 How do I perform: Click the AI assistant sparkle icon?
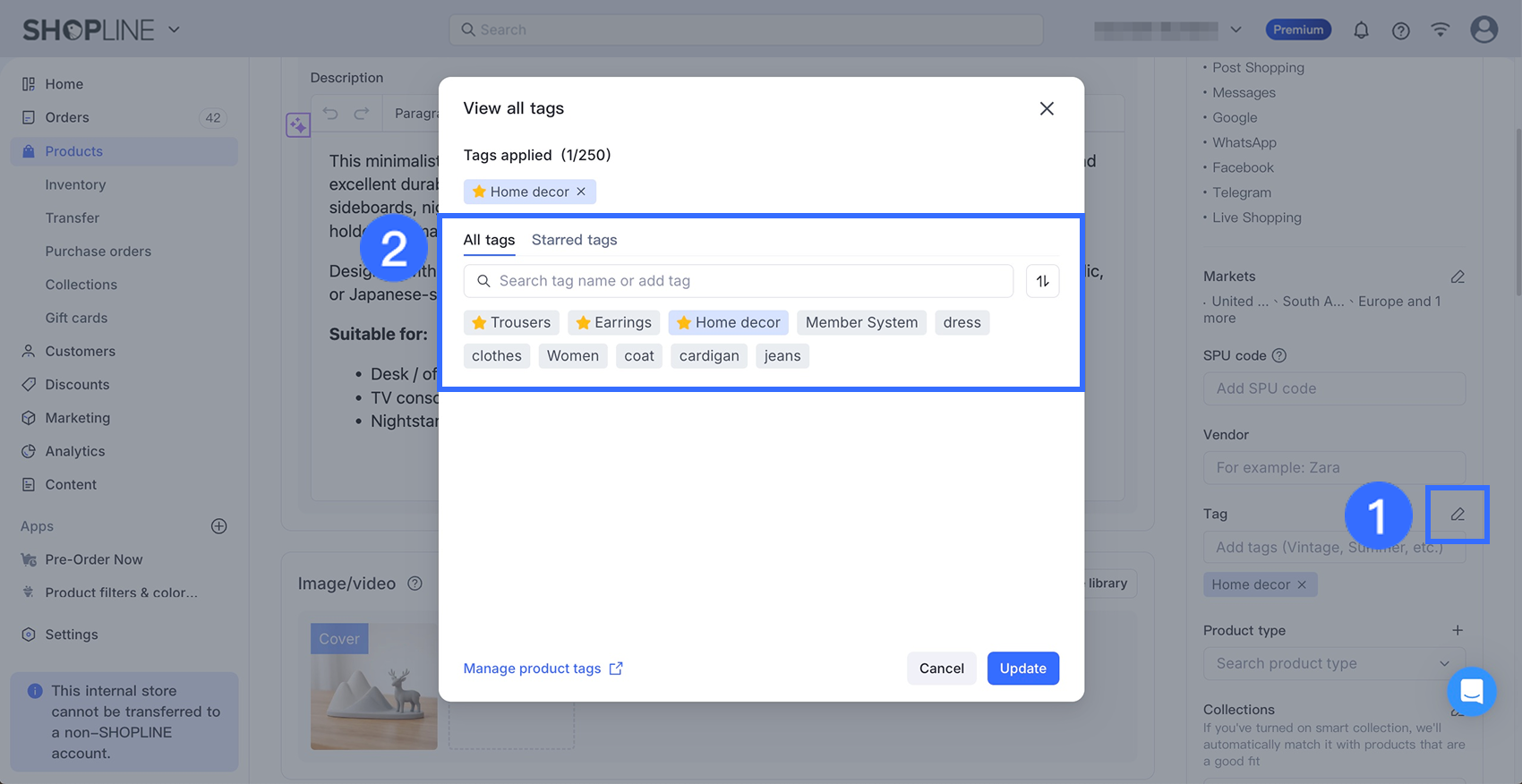coord(298,124)
